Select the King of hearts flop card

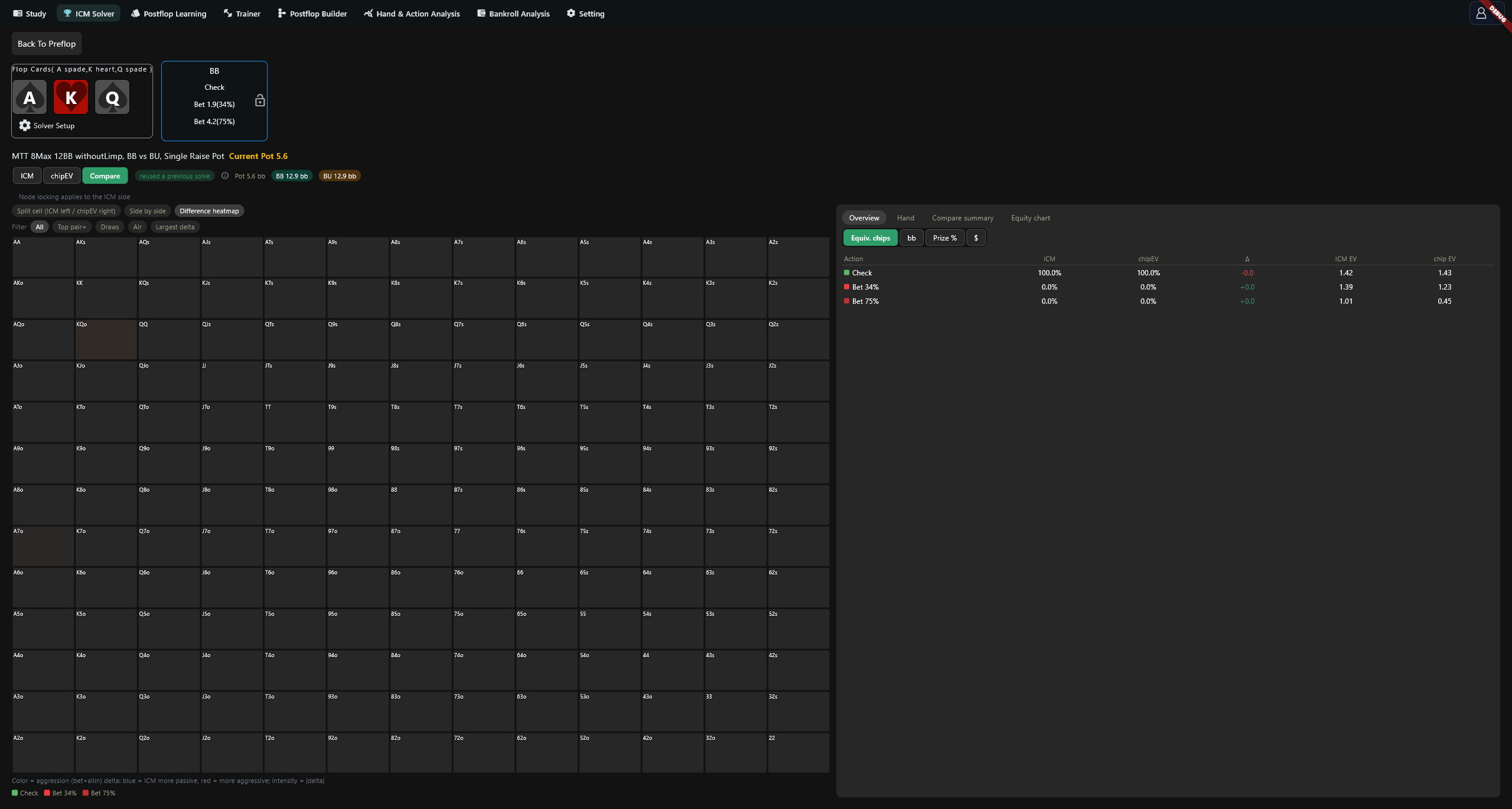pos(71,97)
